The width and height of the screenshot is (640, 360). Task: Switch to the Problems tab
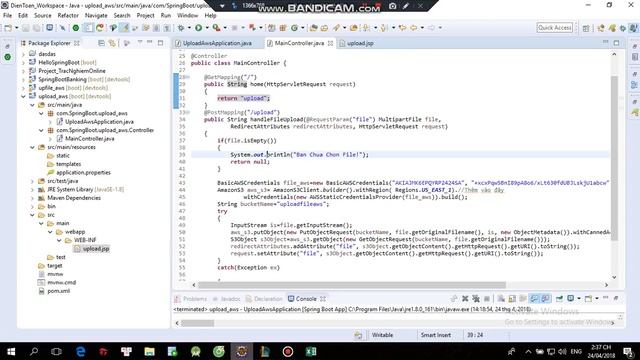pos(191,299)
